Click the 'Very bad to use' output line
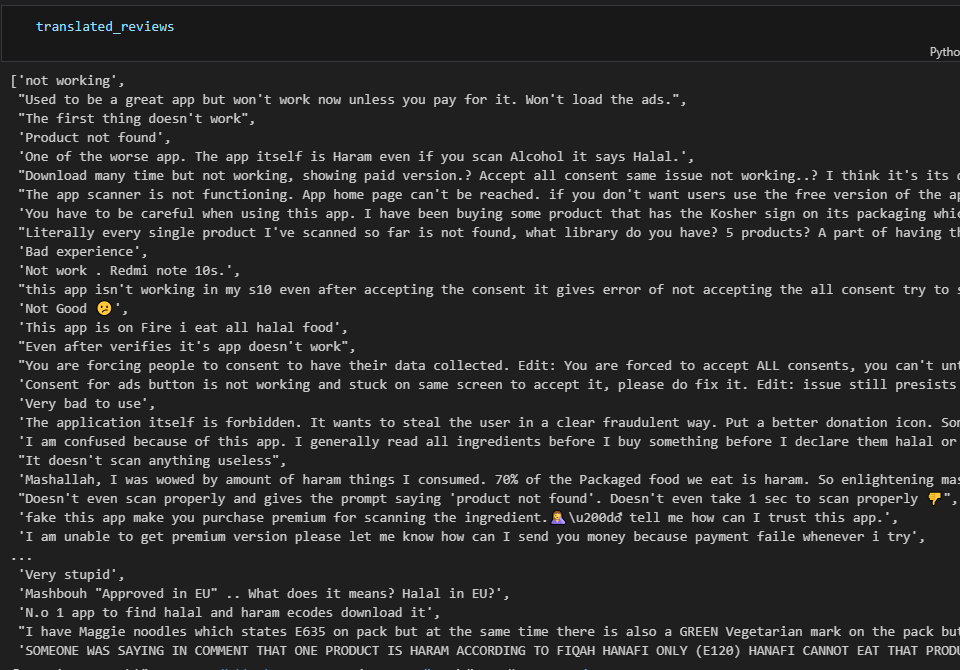Screen dimensions: 960x670 (86, 404)
